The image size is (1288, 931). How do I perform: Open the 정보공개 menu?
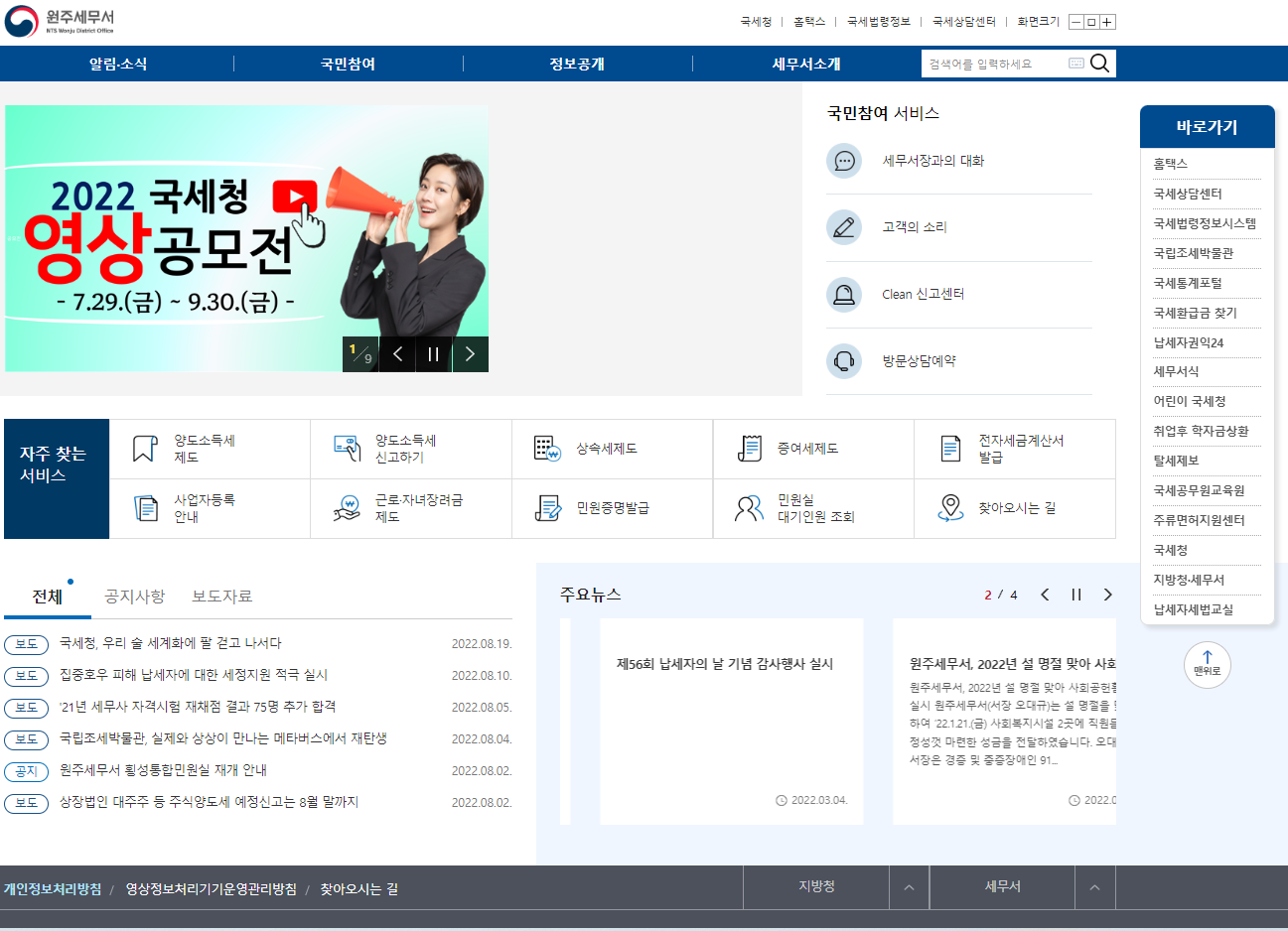[x=577, y=64]
